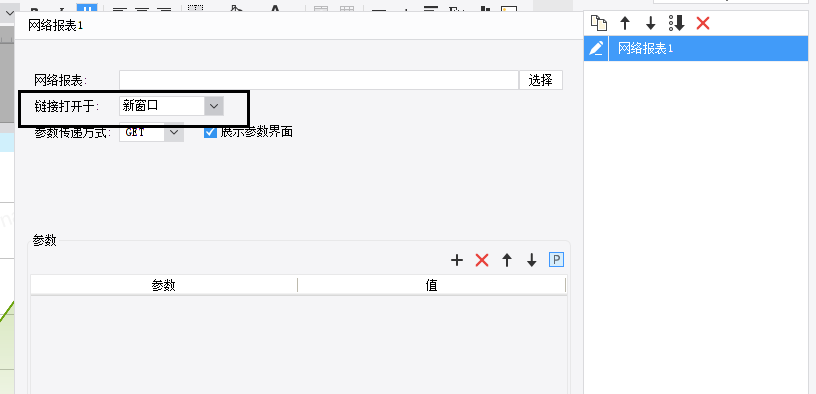Delete the selected hyperlink with red X
The height and width of the screenshot is (394, 816).
(703, 23)
